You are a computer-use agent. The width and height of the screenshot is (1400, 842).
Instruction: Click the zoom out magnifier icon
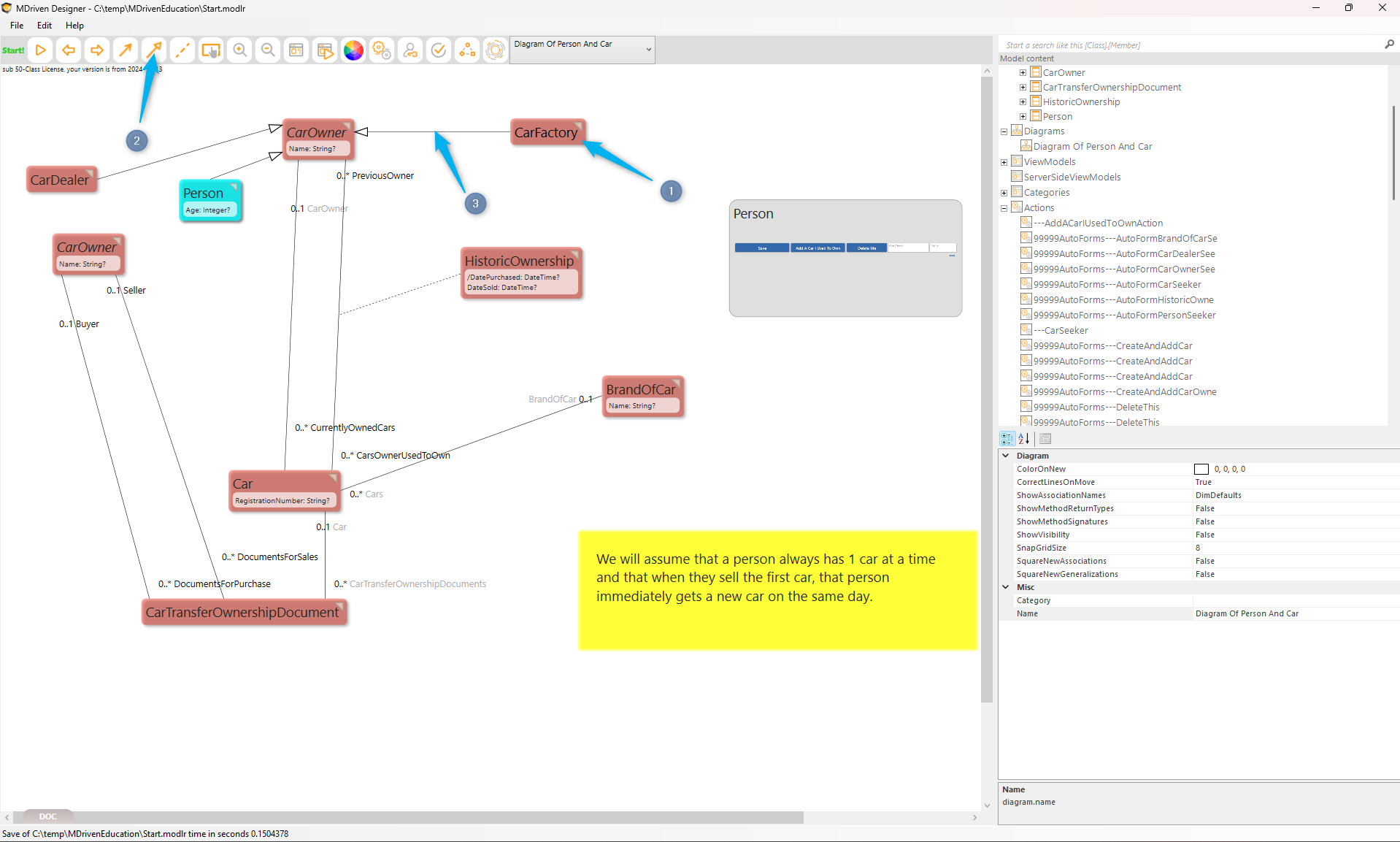click(x=268, y=50)
